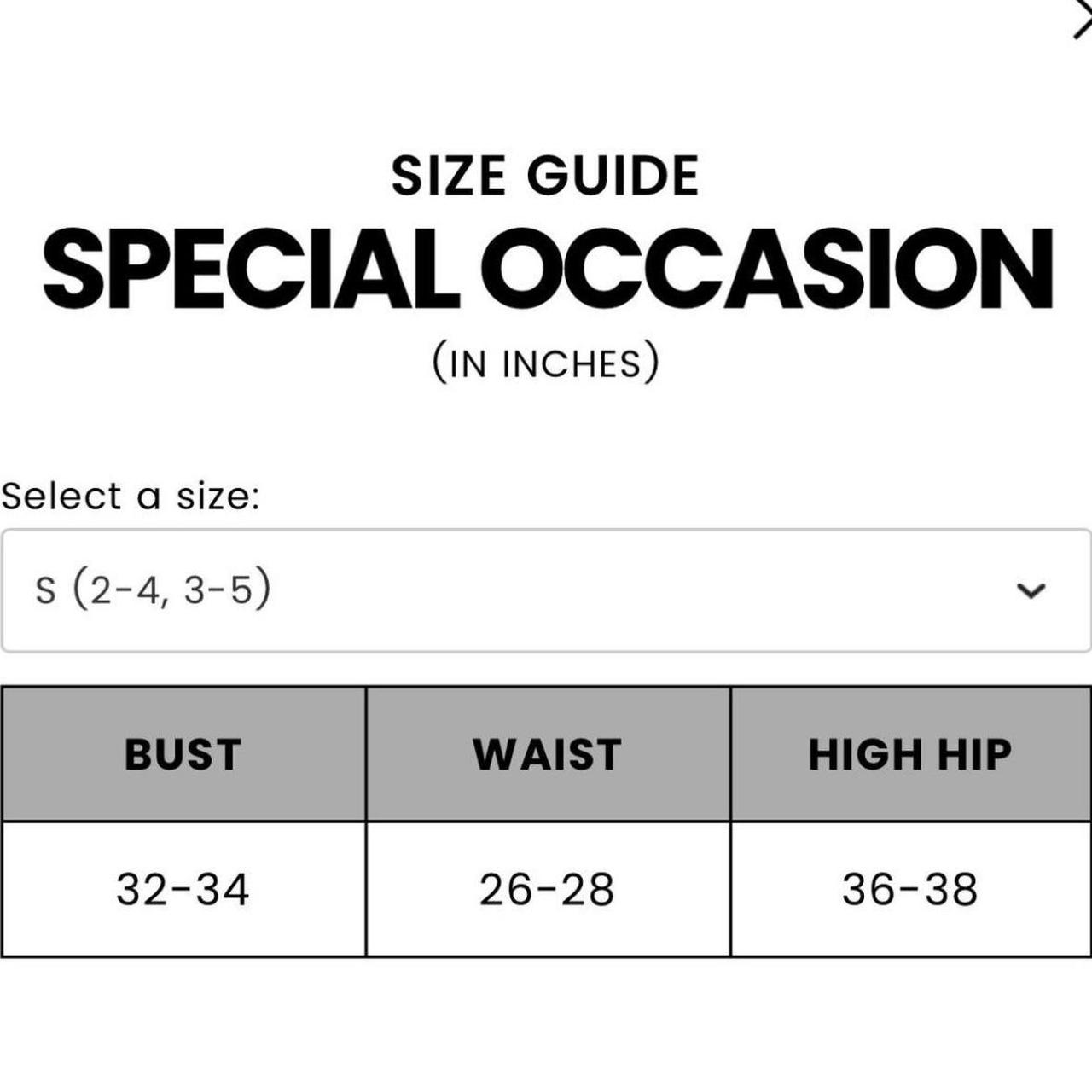The image size is (1092, 1092).
Task: Click the word "SPECIAL" in bold heading
Action: 247,270
